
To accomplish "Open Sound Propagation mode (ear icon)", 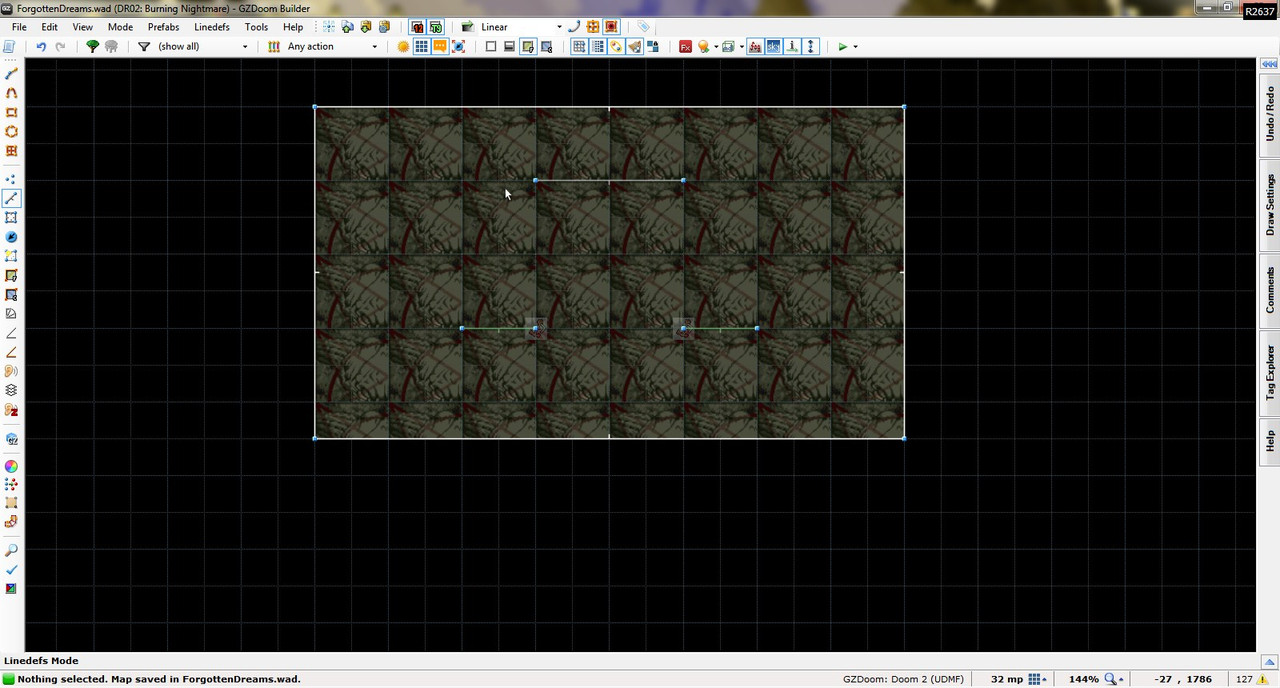I will click(12, 371).
